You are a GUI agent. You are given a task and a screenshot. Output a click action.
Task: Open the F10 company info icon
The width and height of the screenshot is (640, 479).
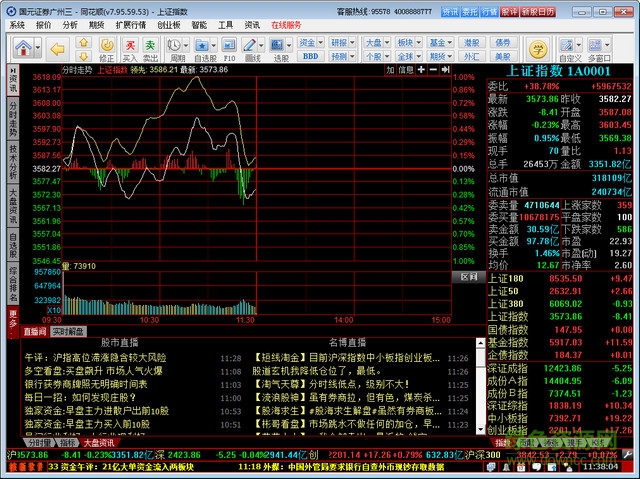tap(229, 49)
